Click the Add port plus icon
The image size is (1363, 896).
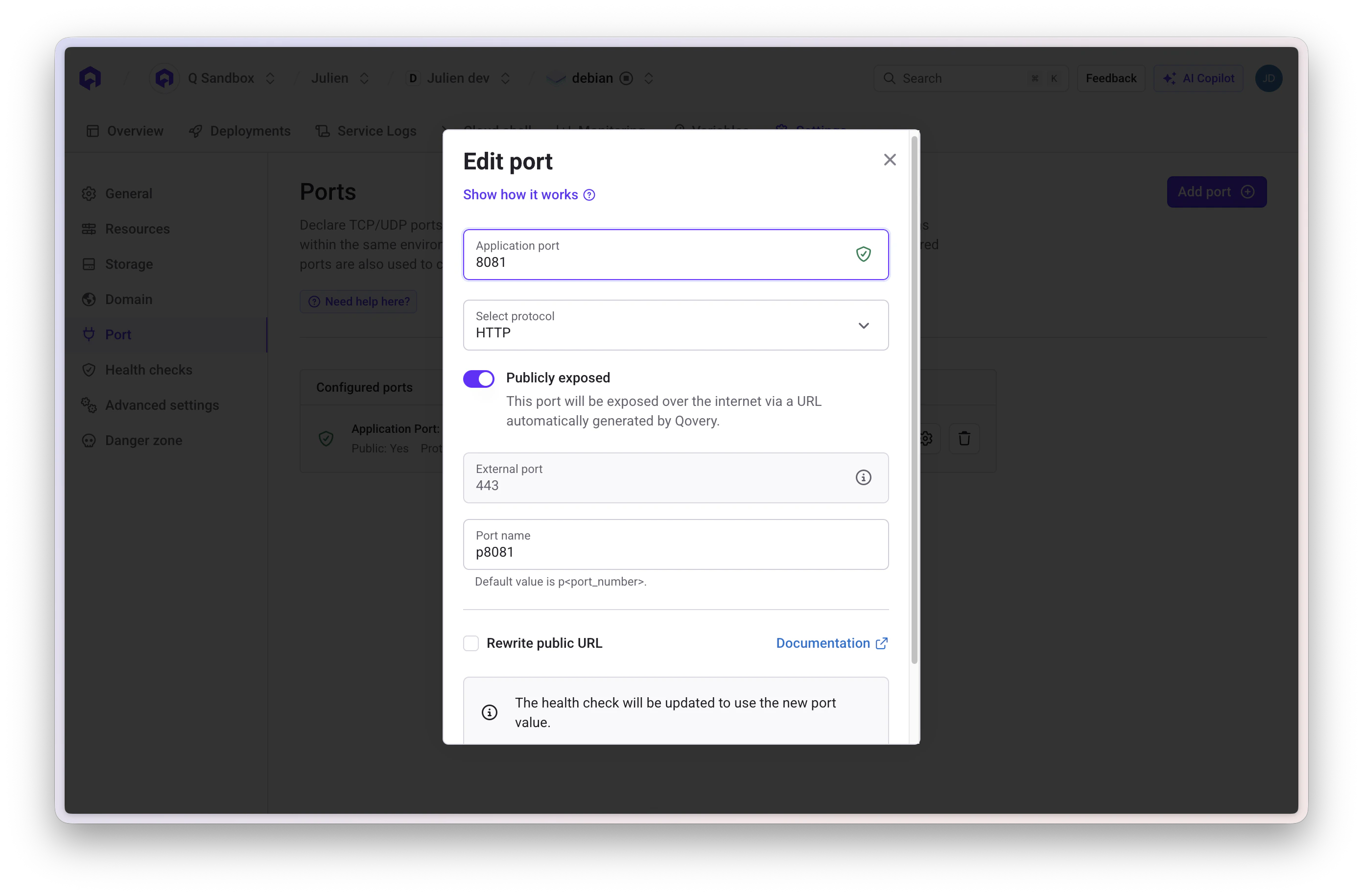tap(1248, 192)
